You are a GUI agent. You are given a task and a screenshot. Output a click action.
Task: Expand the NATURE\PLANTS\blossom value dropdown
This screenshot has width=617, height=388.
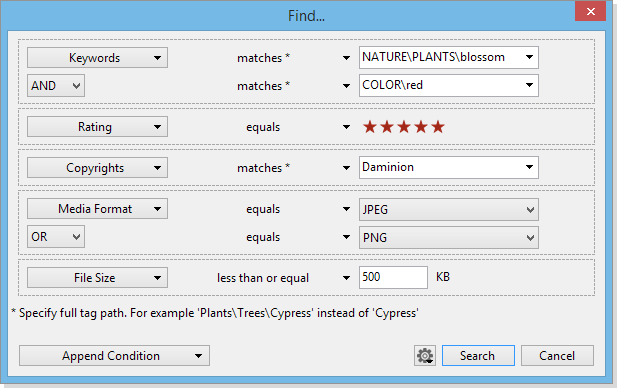(529, 57)
